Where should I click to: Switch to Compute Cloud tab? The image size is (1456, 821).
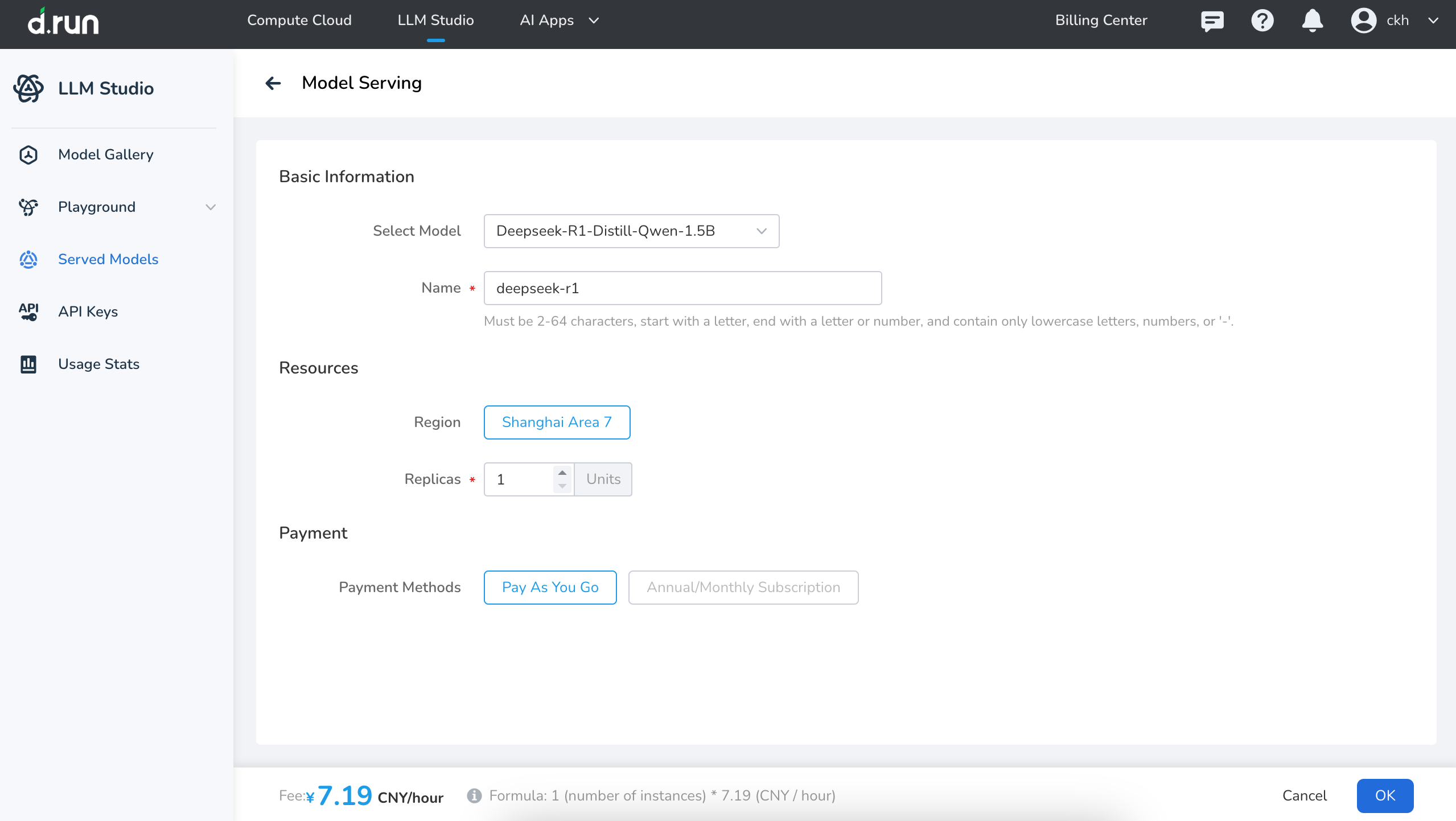[299, 20]
